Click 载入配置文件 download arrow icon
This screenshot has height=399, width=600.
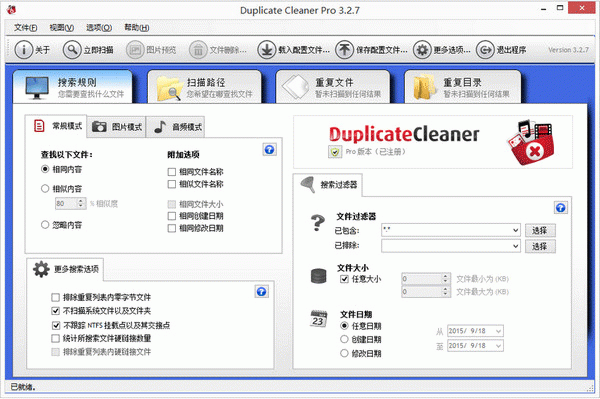[x=267, y=50]
